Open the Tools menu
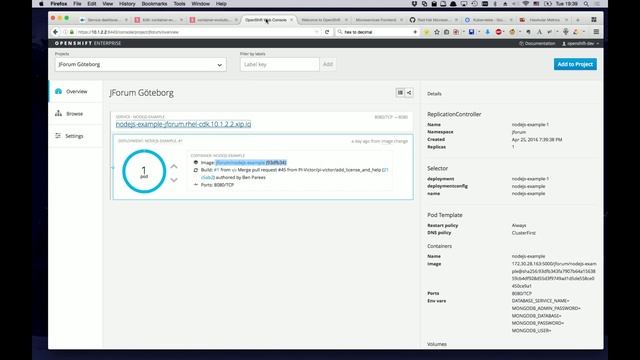The image size is (640, 360). point(179,4)
